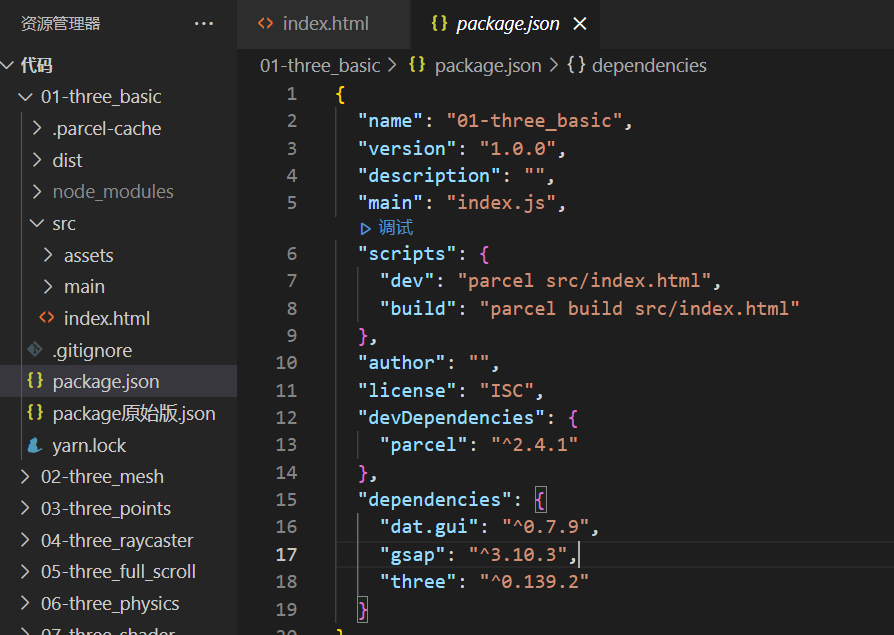Close the package.json editor tab

point(580,24)
